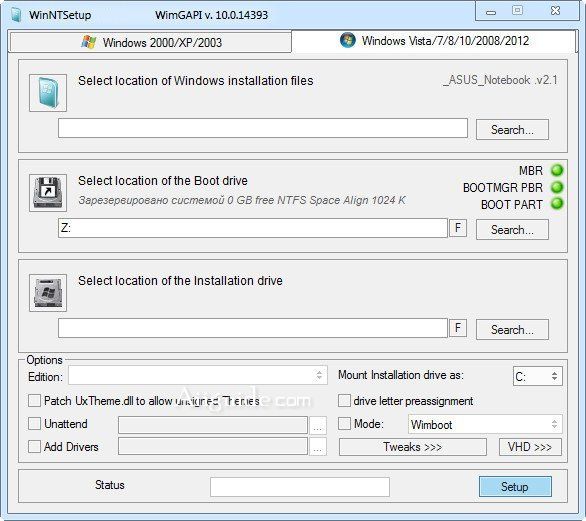Image resolution: width=586 pixels, height=521 pixels.
Task: Check the Add Drivers option
Action: [34, 447]
